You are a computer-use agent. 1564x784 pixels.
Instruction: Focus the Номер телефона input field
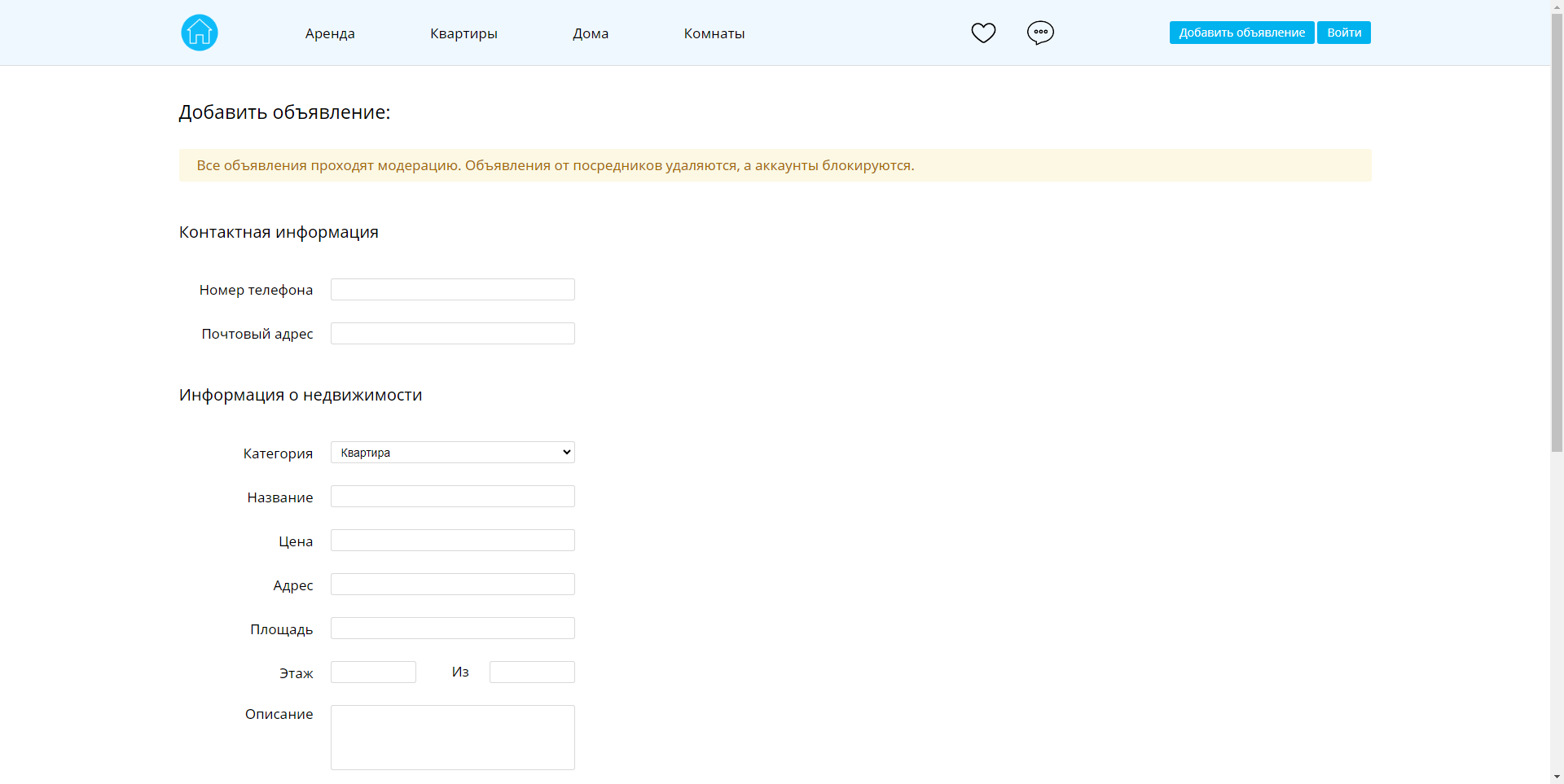tap(453, 290)
